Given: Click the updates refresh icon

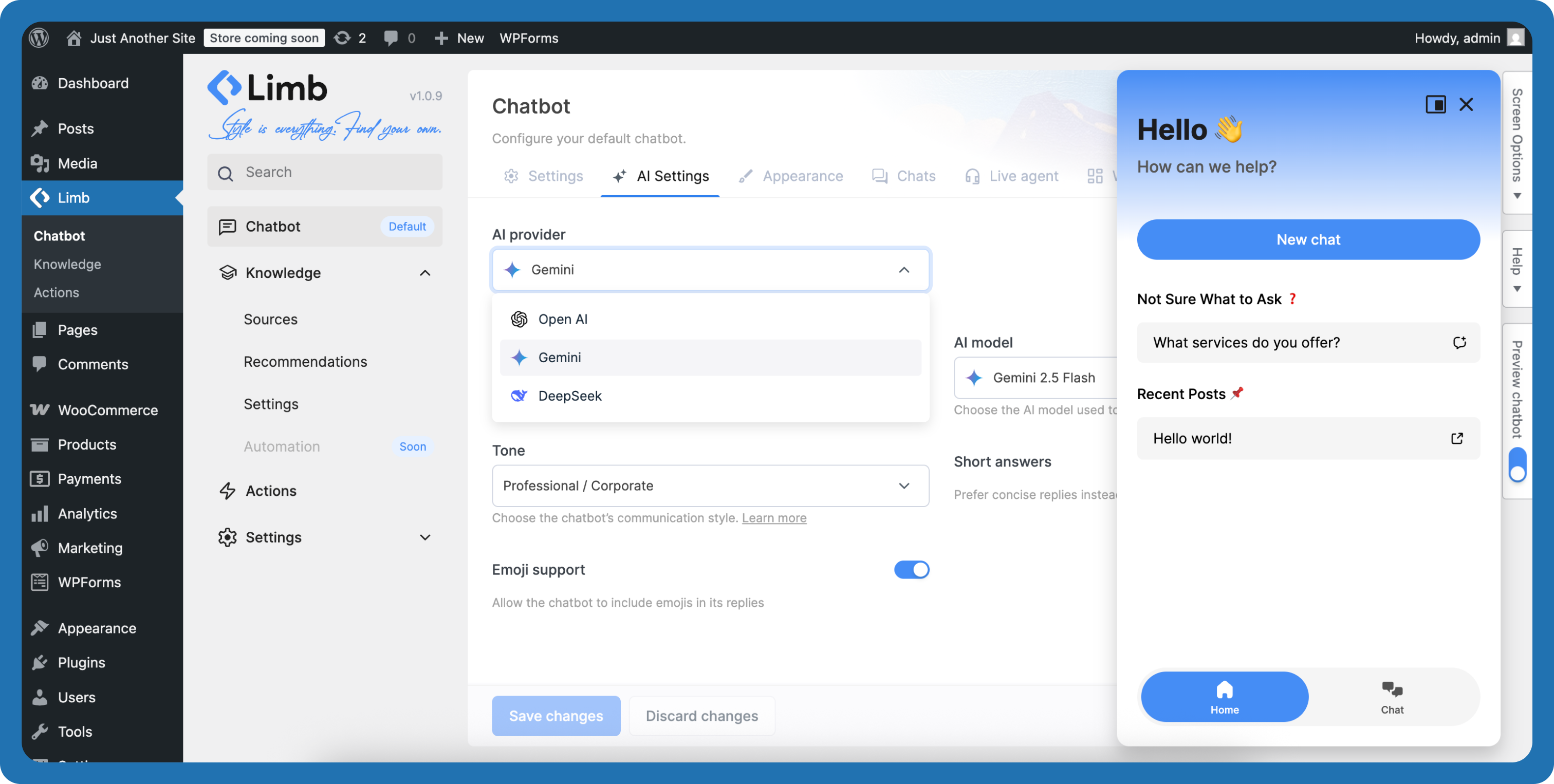Looking at the screenshot, I should click(x=342, y=38).
